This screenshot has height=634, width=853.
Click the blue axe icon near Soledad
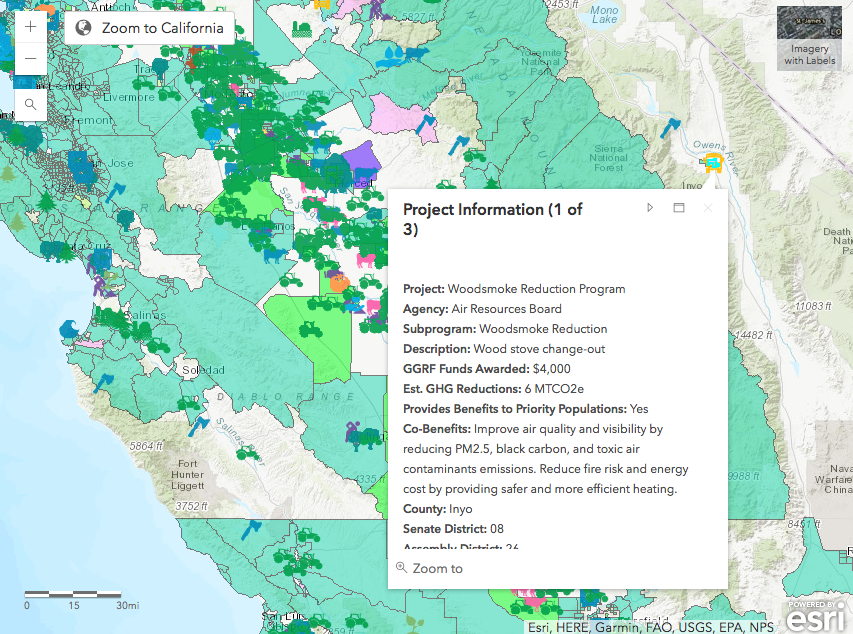(x=199, y=424)
